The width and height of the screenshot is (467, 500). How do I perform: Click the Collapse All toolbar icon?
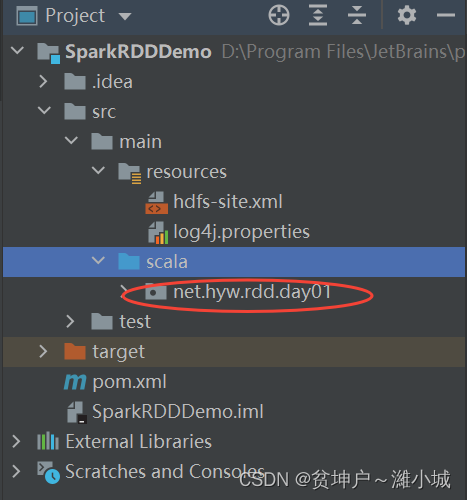click(357, 15)
